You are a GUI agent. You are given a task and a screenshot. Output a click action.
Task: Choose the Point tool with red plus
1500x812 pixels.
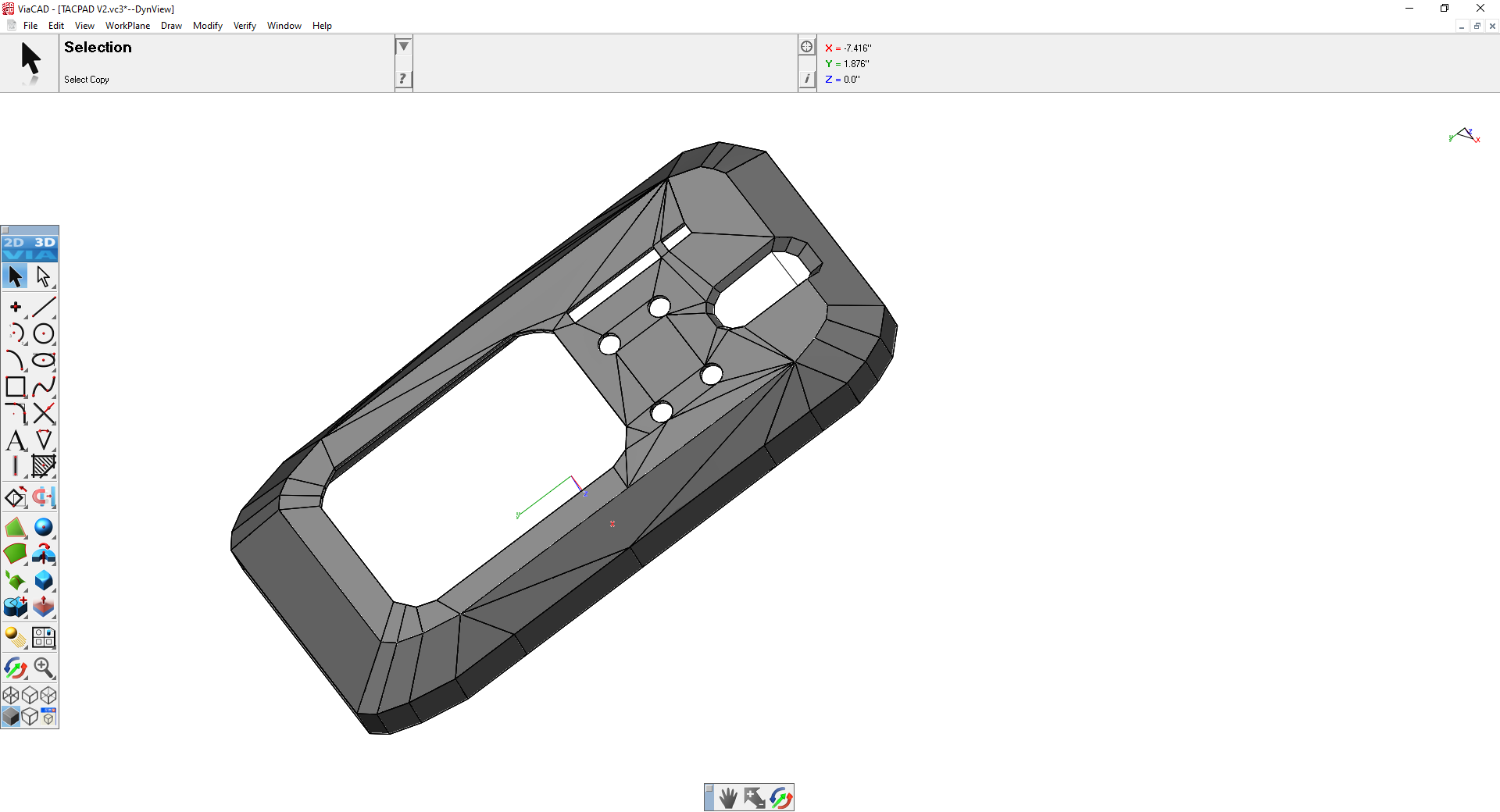(x=16, y=307)
